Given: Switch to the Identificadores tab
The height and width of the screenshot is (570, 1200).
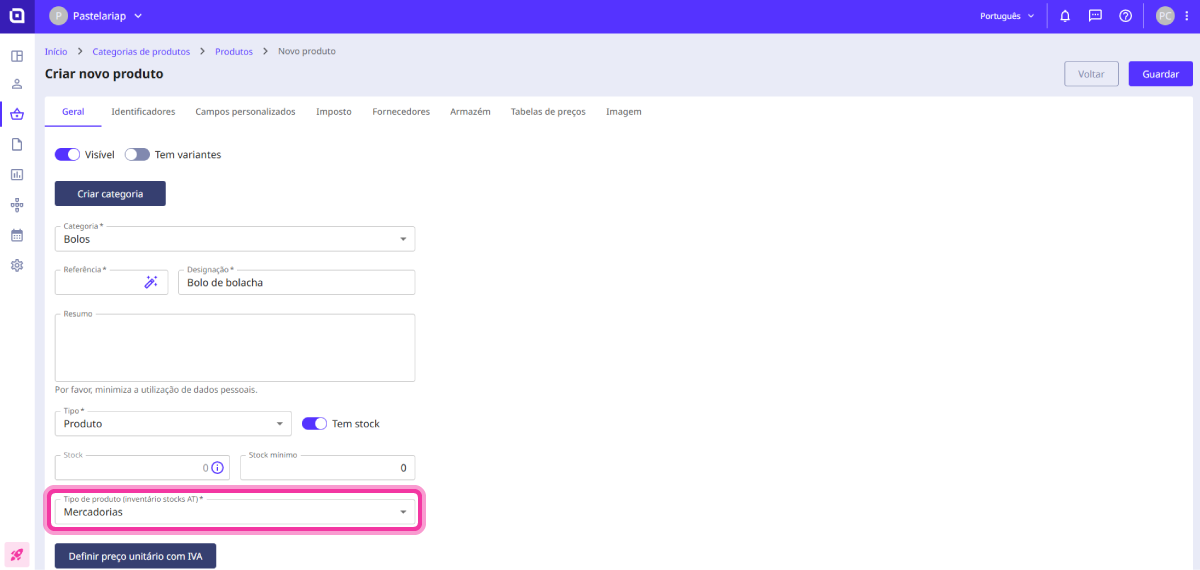Looking at the screenshot, I should click(143, 112).
